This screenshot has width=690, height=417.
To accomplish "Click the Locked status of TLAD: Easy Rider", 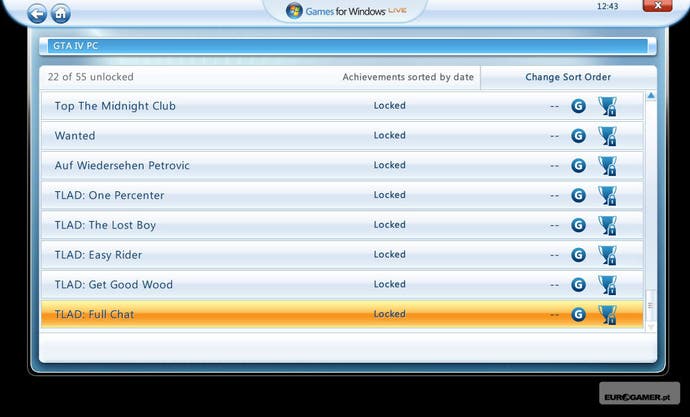I will click(389, 254).
